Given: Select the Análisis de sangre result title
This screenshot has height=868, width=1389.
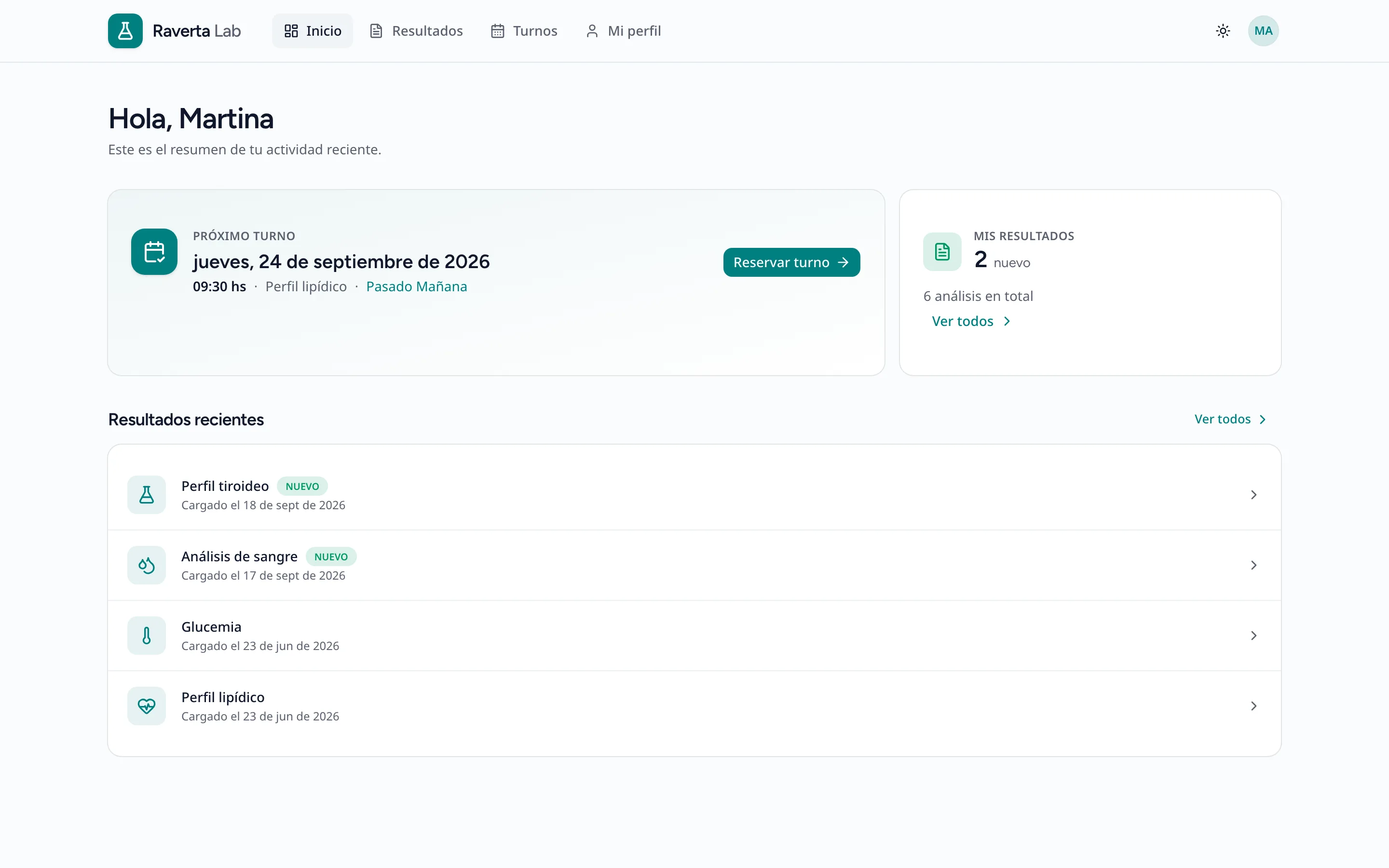Looking at the screenshot, I should 239,557.
